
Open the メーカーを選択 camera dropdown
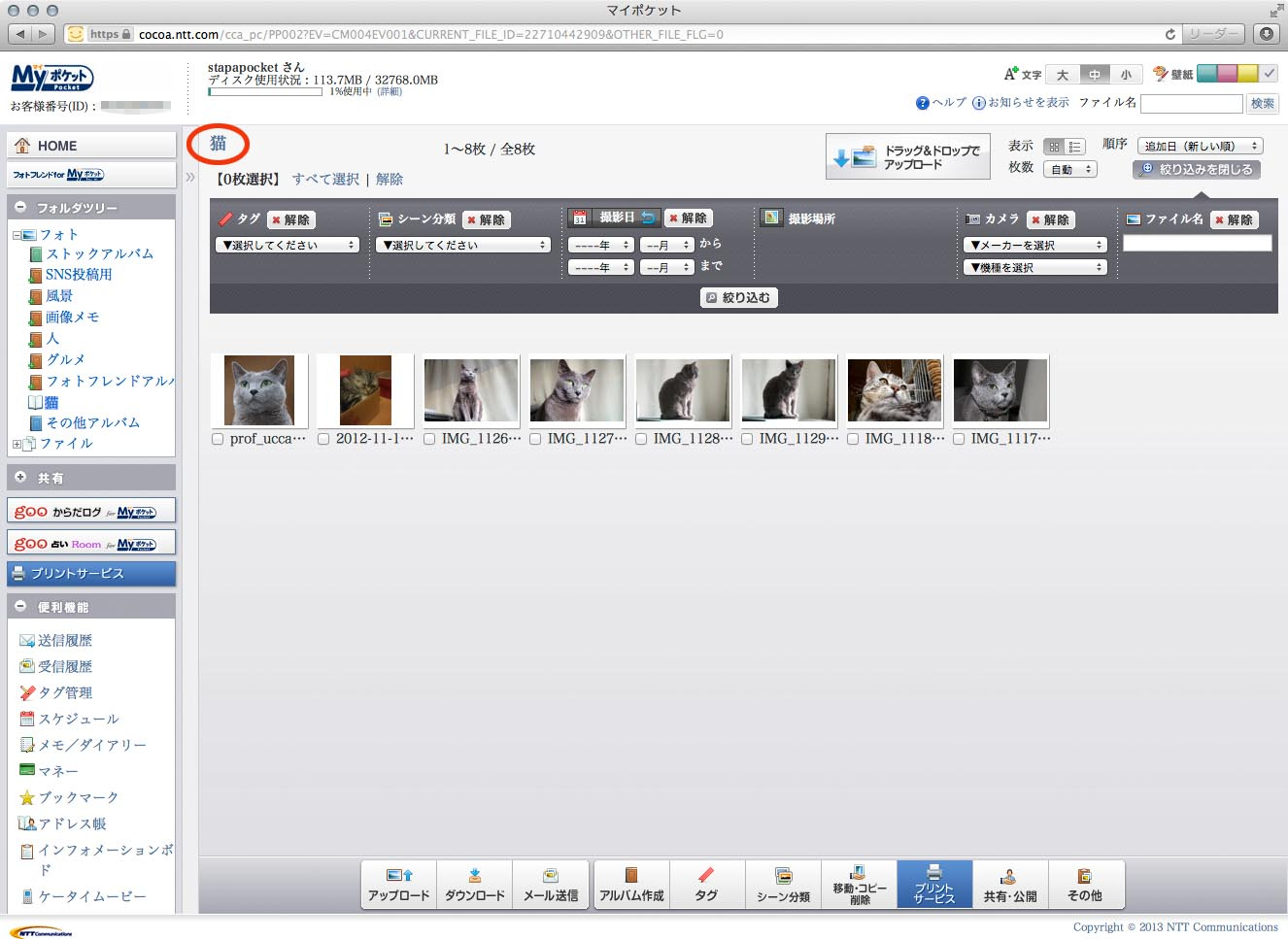click(x=1035, y=246)
